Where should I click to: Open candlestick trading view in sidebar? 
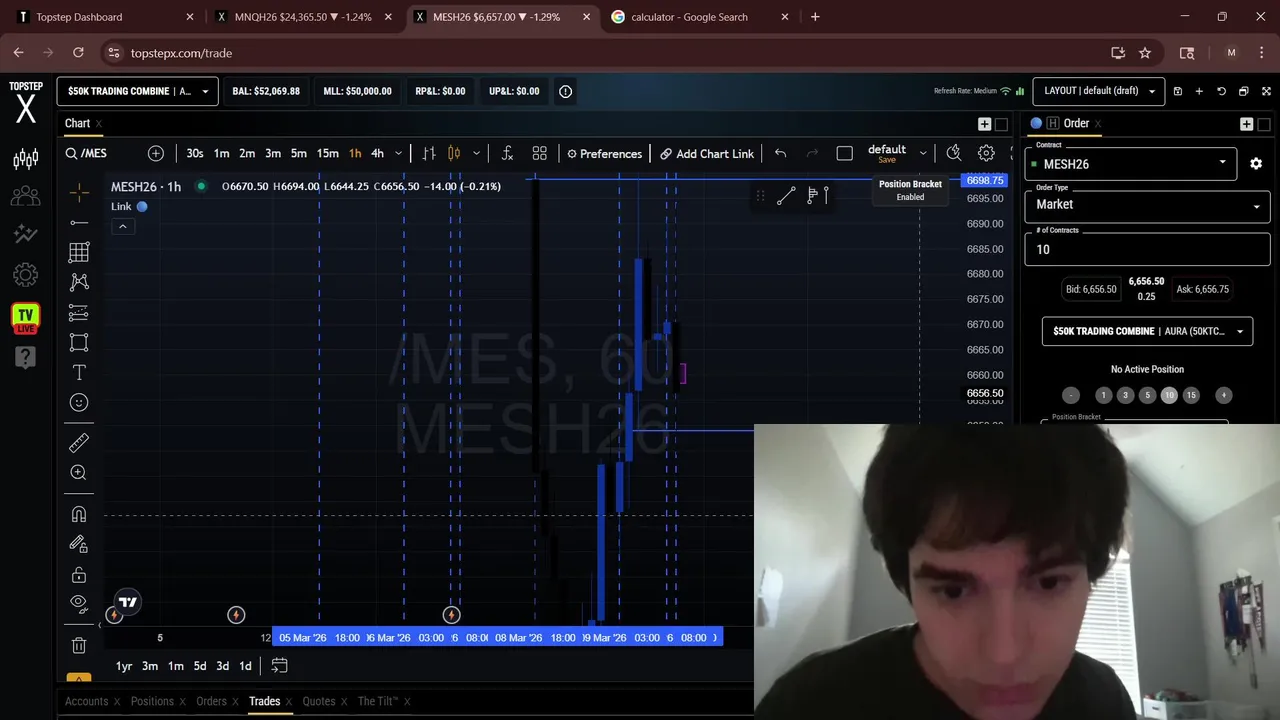[x=26, y=158]
